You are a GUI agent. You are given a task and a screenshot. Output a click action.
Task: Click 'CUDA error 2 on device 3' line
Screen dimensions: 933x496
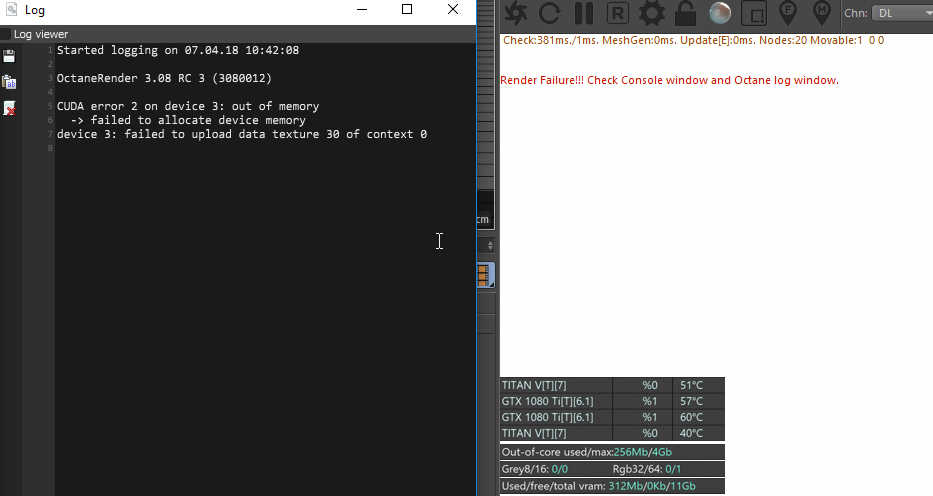pos(188,106)
